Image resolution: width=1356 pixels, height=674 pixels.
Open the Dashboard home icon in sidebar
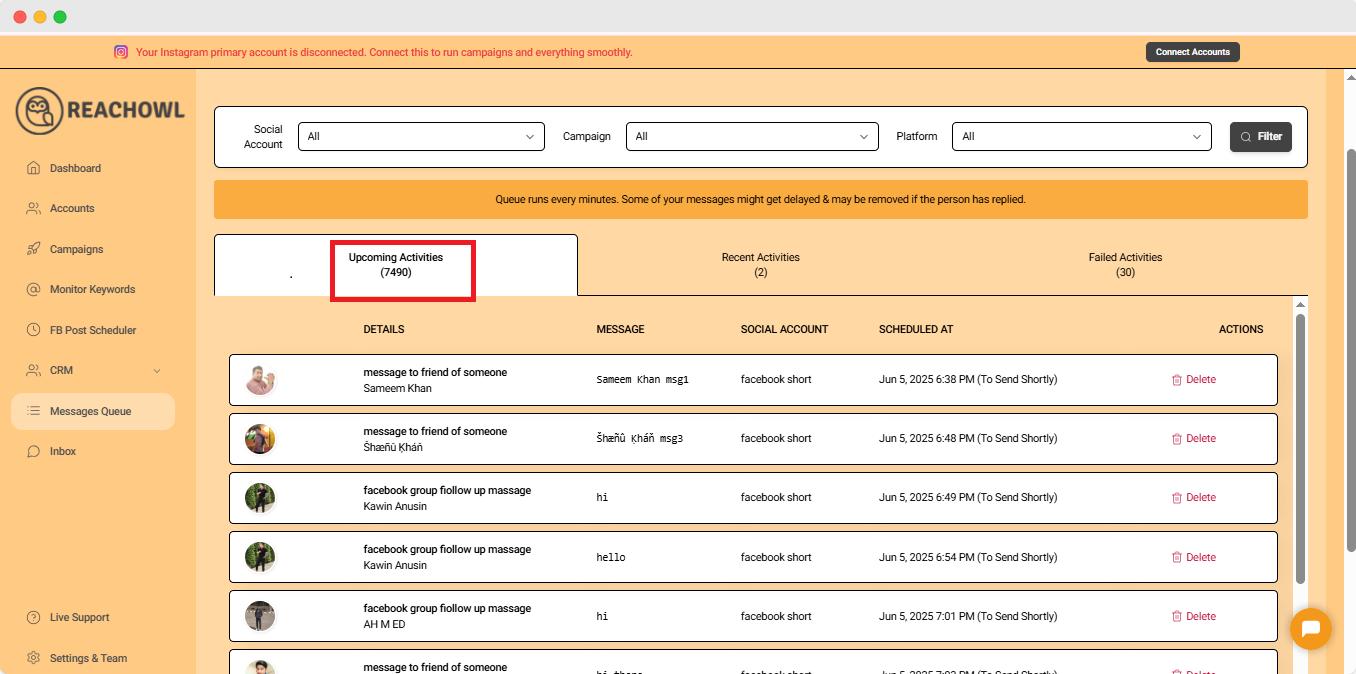(x=33, y=168)
